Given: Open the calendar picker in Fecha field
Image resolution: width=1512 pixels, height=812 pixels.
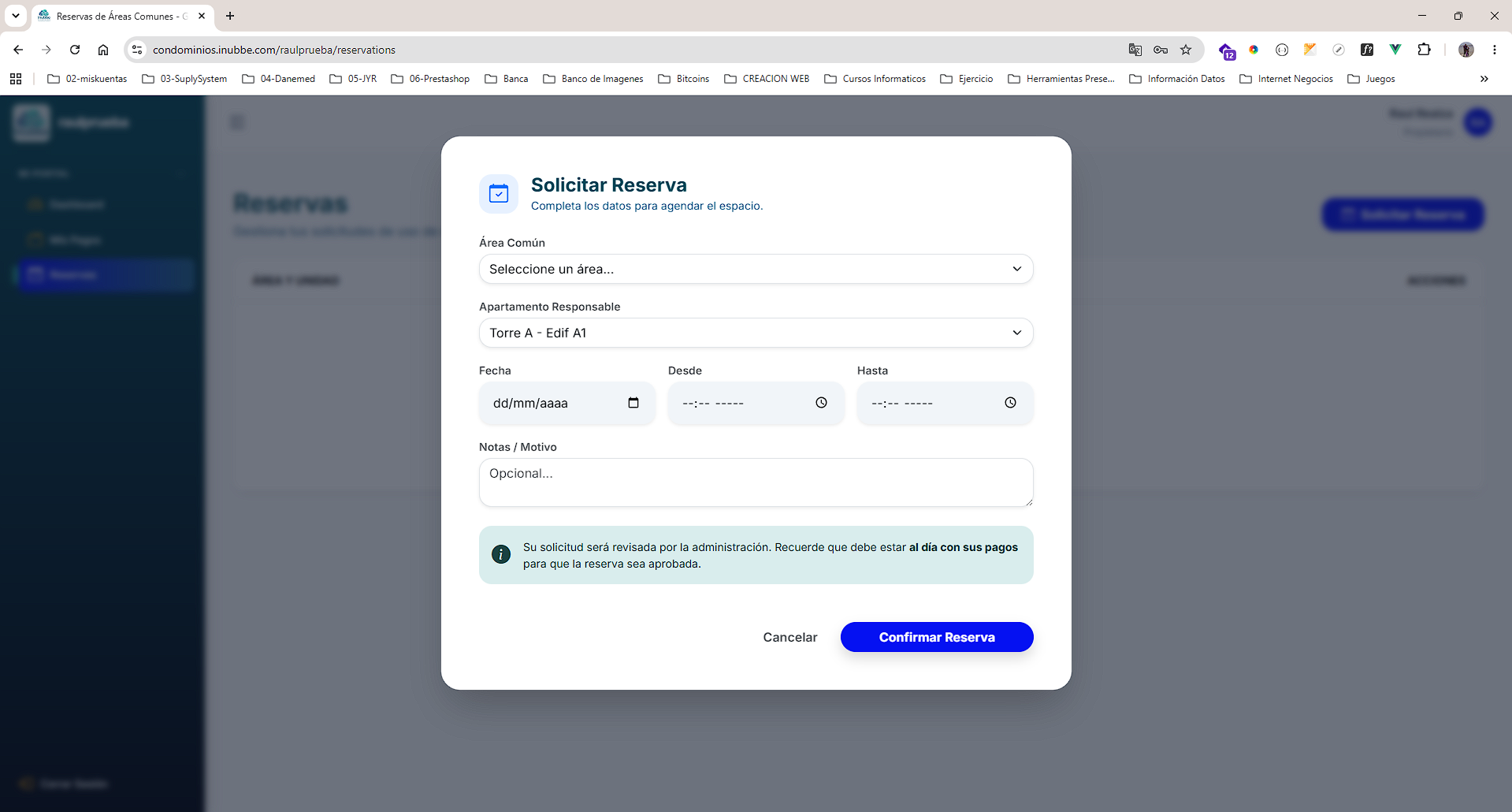Looking at the screenshot, I should point(633,403).
